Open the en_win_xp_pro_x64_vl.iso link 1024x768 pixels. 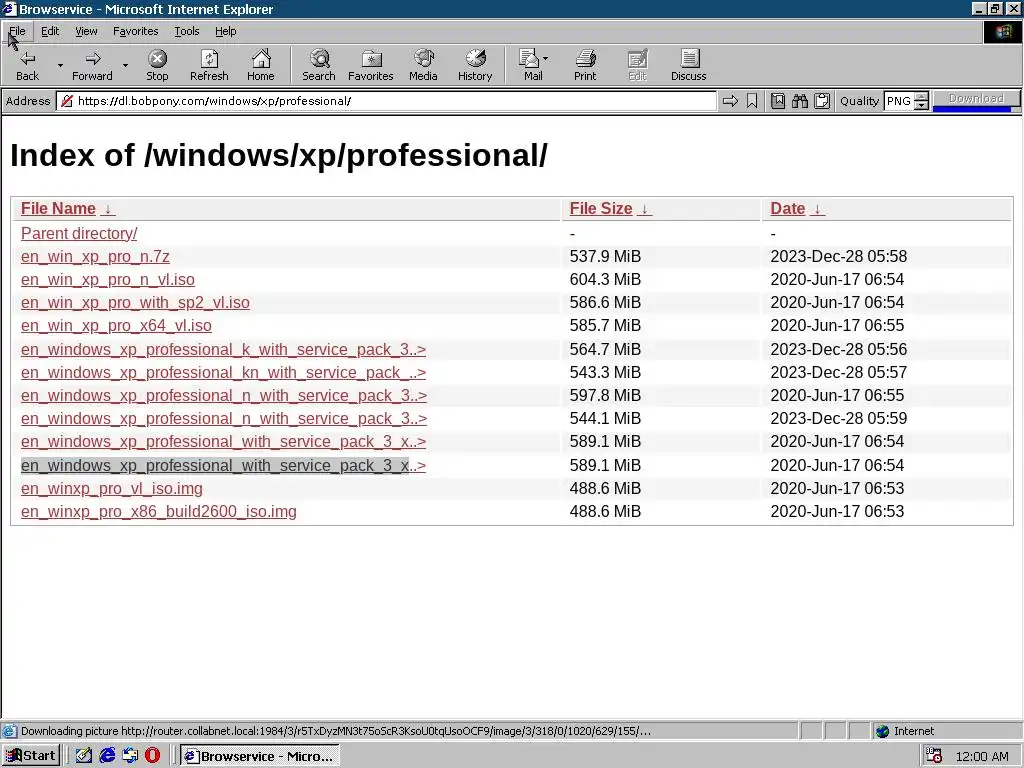[x=116, y=325]
